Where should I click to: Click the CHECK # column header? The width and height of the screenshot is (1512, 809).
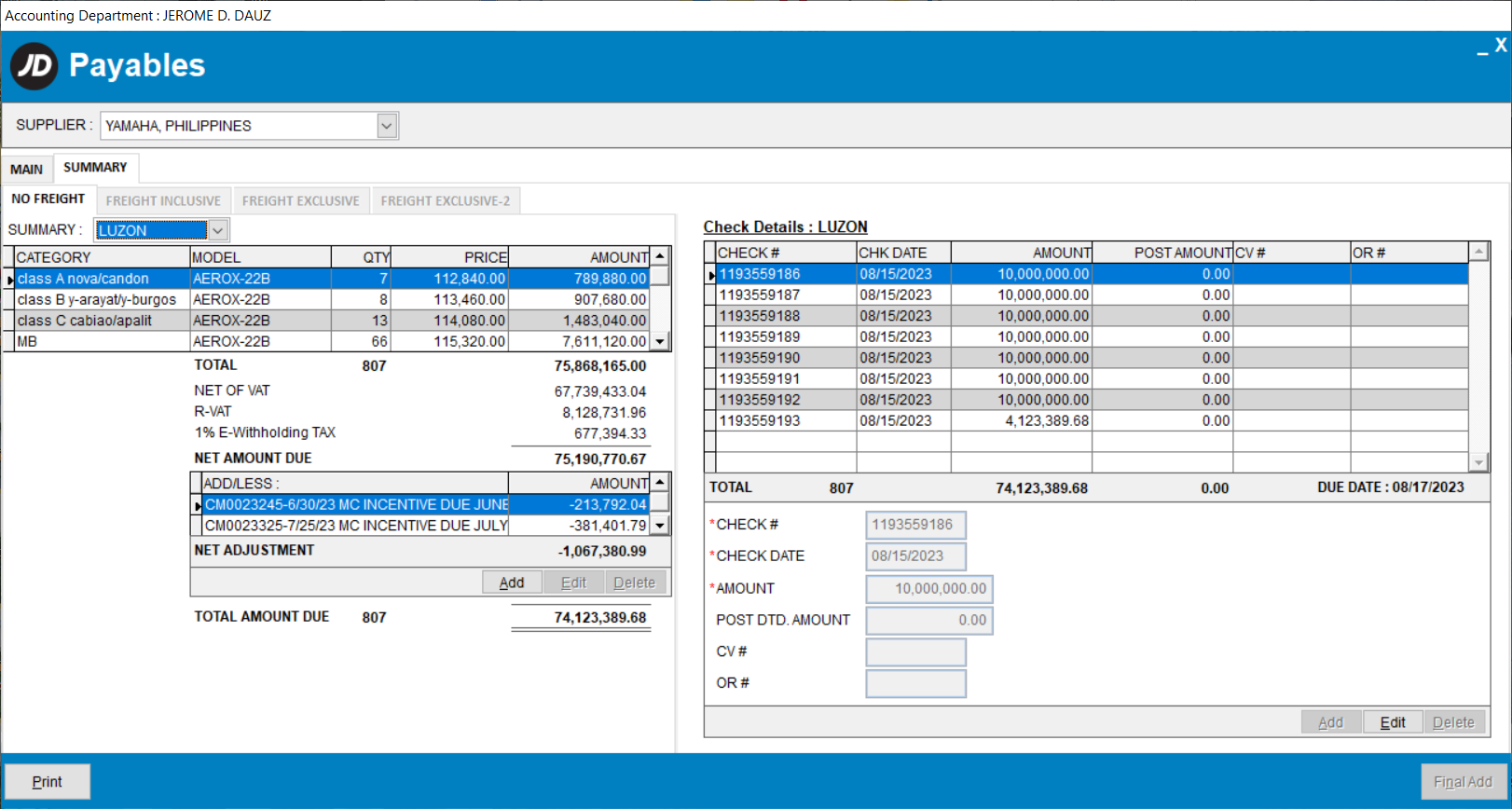786,253
